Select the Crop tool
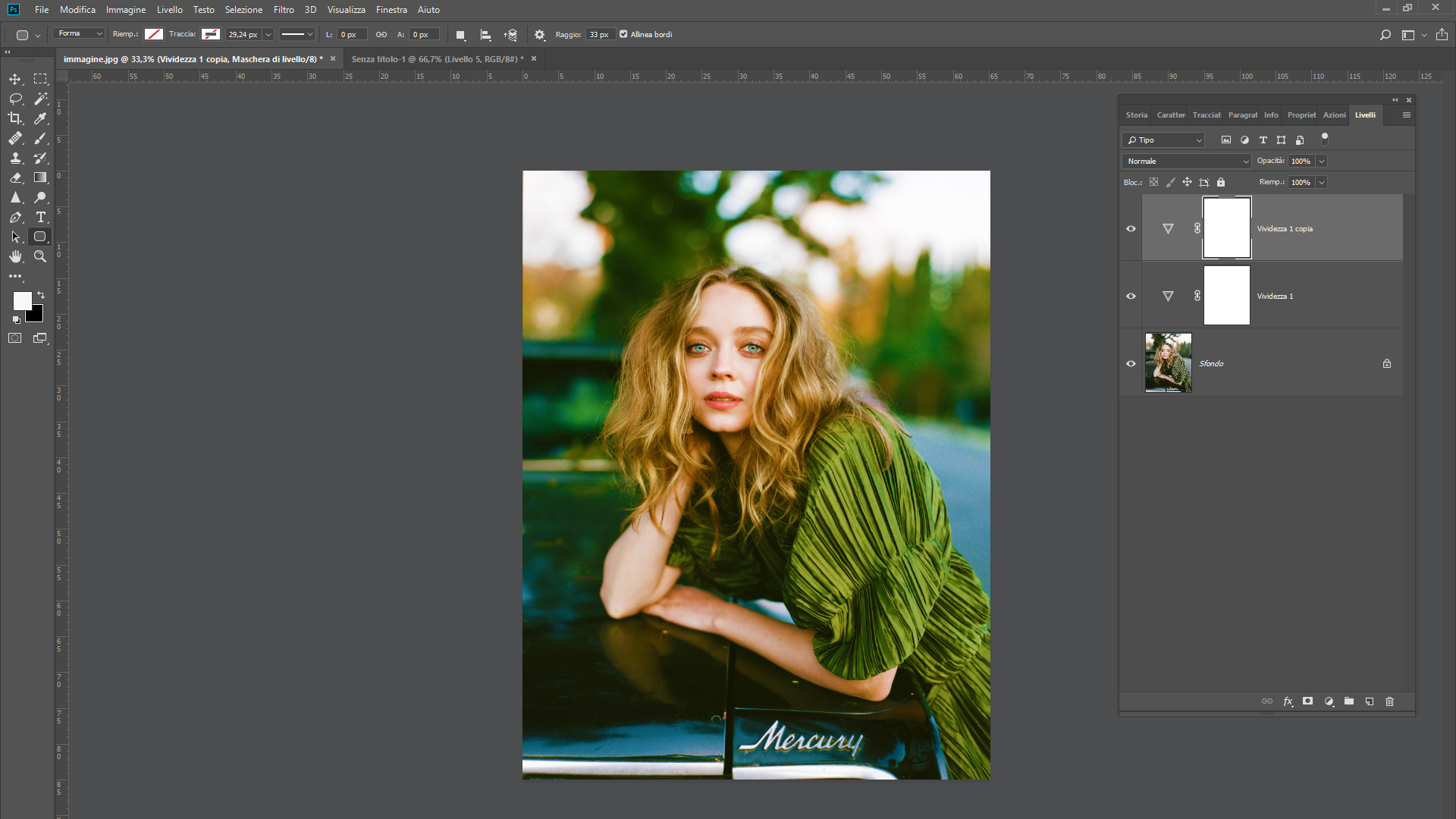The width and height of the screenshot is (1456, 819). click(x=15, y=118)
